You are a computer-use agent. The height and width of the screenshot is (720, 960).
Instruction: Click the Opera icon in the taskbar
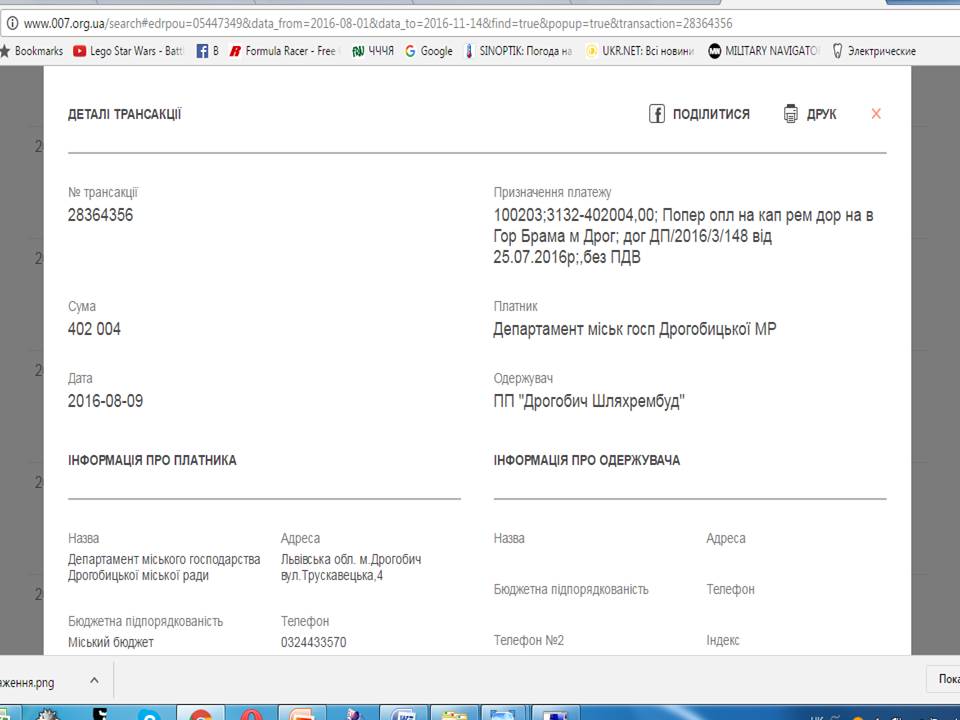click(251, 714)
